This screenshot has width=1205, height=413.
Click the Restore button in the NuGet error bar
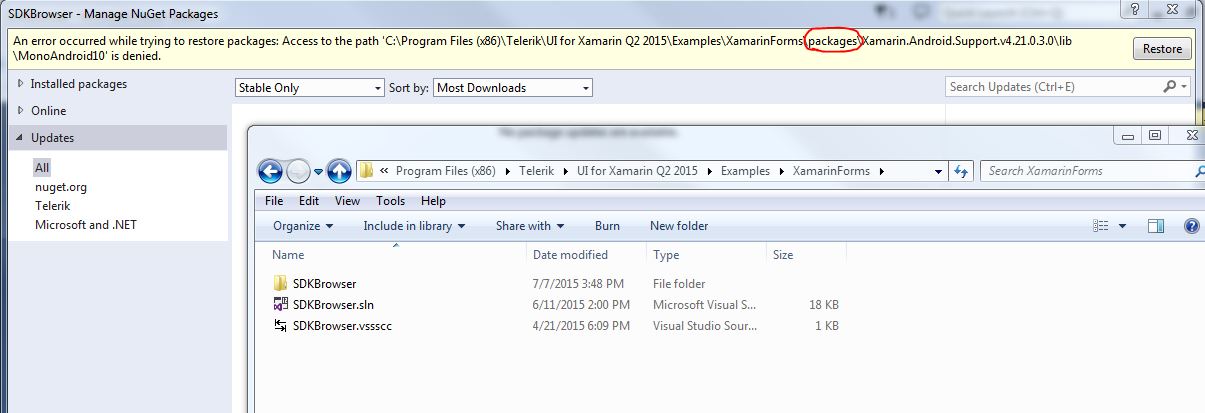tap(1162, 49)
